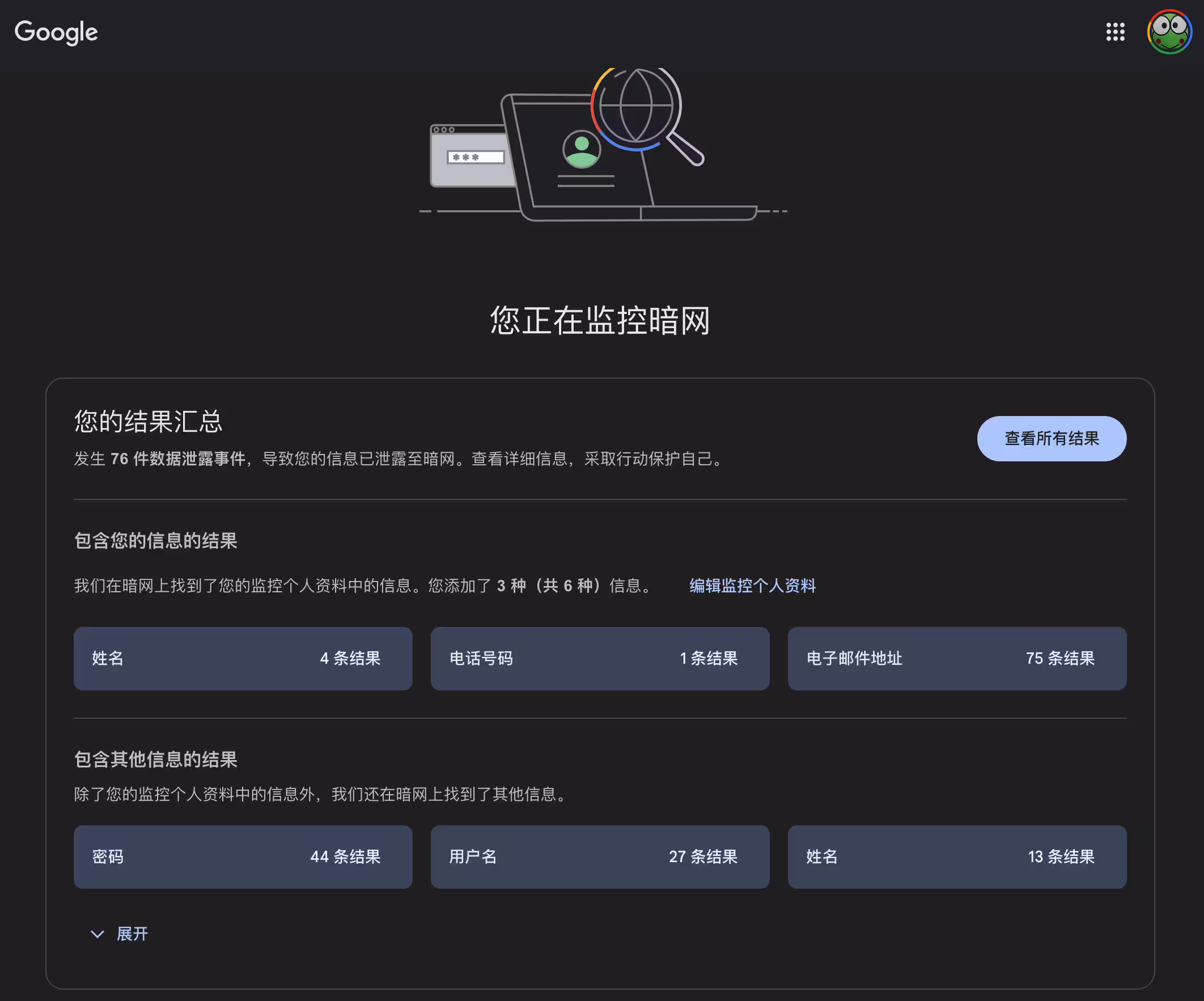Open the Google apps launcher grid icon
1204x1001 pixels.
(1116, 33)
